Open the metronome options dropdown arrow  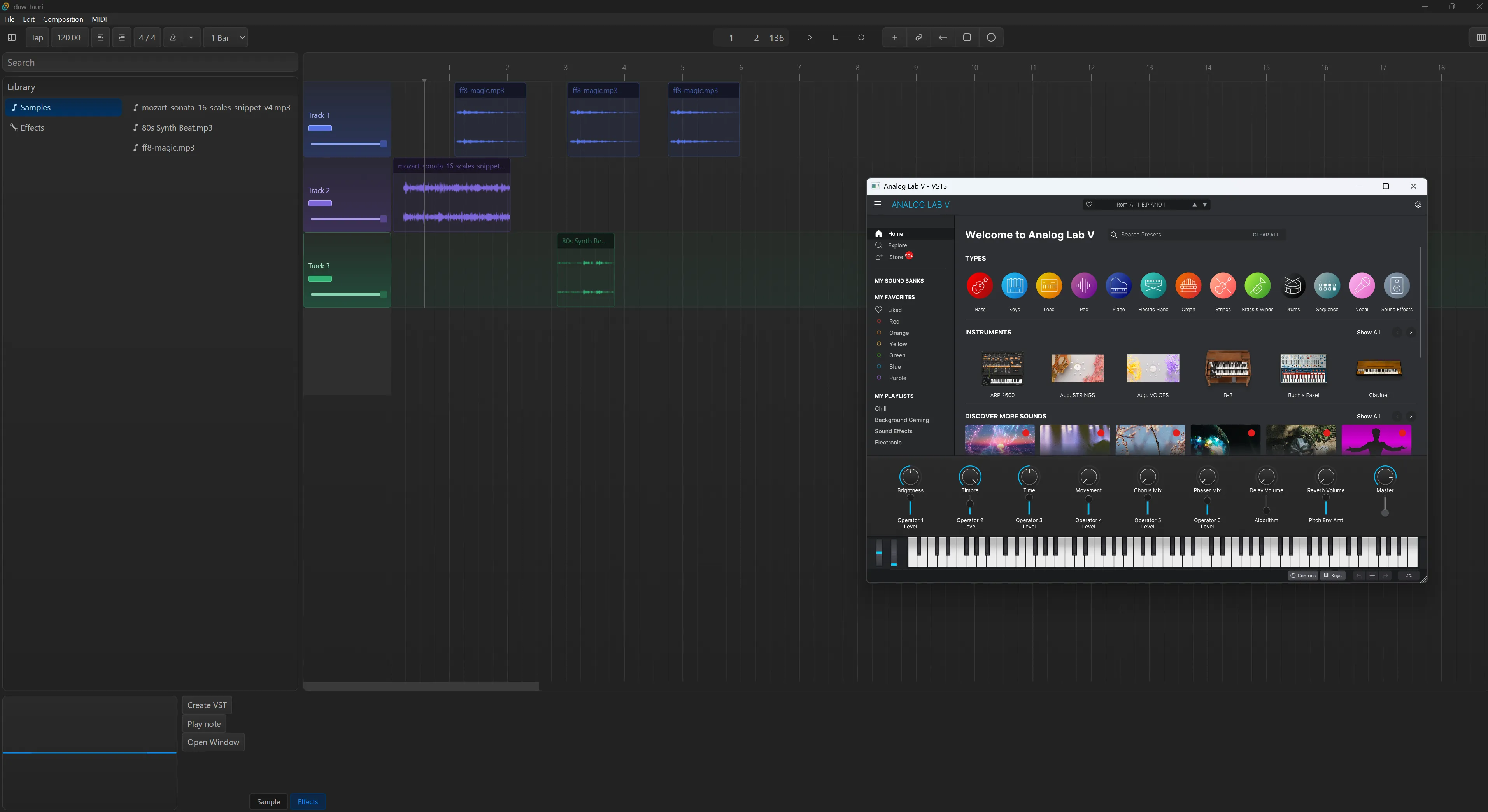pos(191,38)
